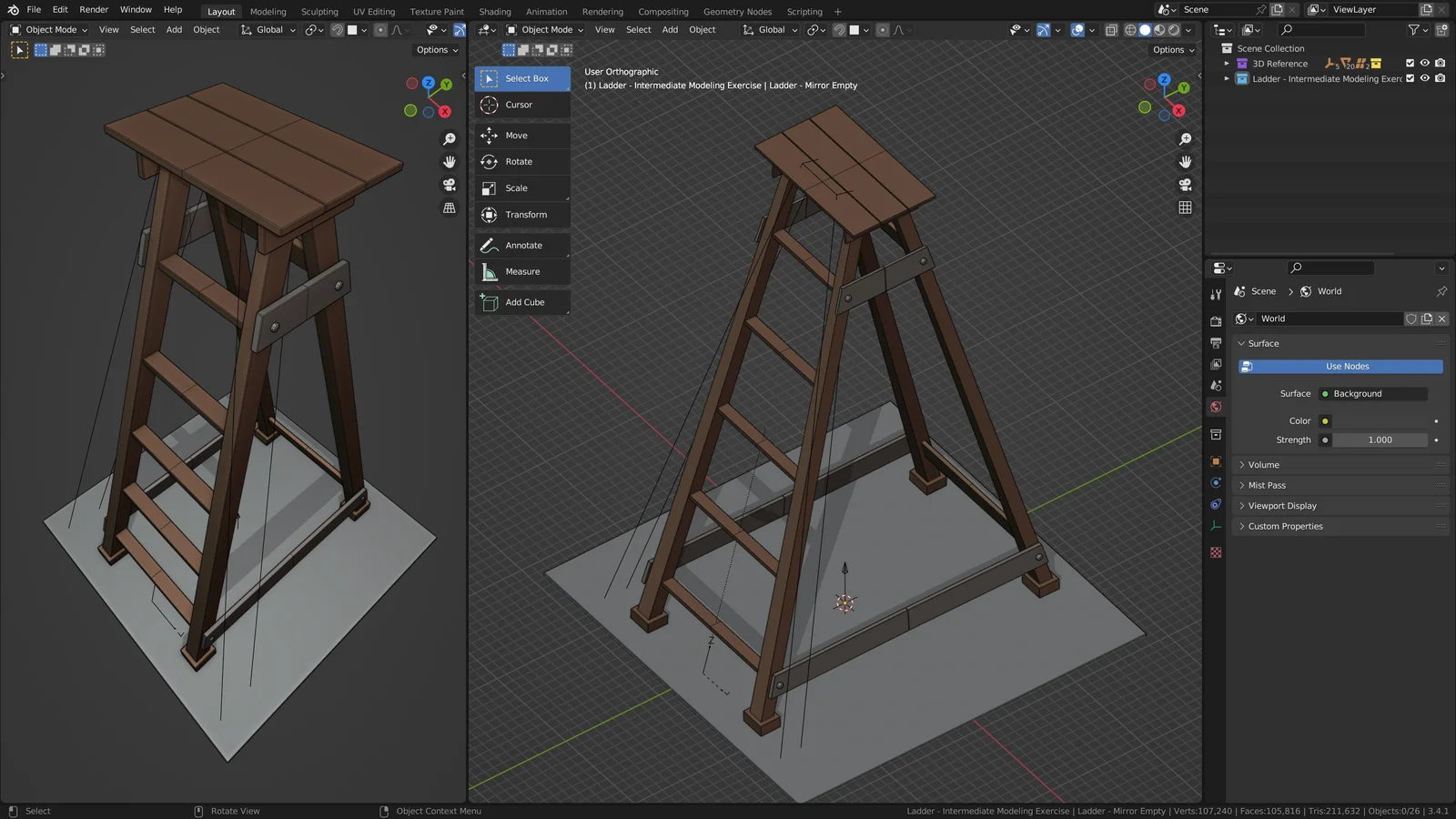Switch viewport to Wireframe shading mode

coord(1128,30)
